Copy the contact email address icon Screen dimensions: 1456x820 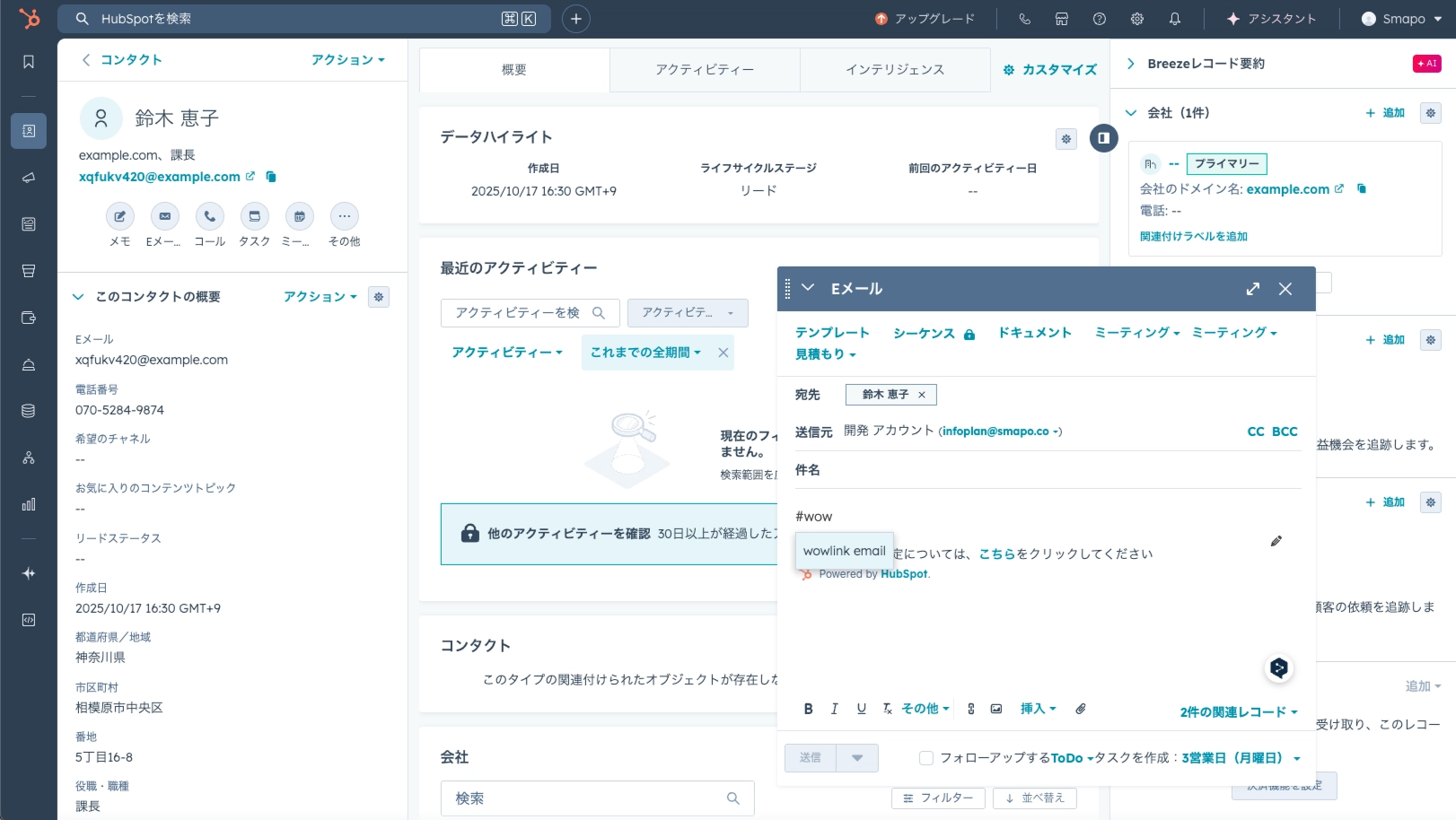coord(271,177)
